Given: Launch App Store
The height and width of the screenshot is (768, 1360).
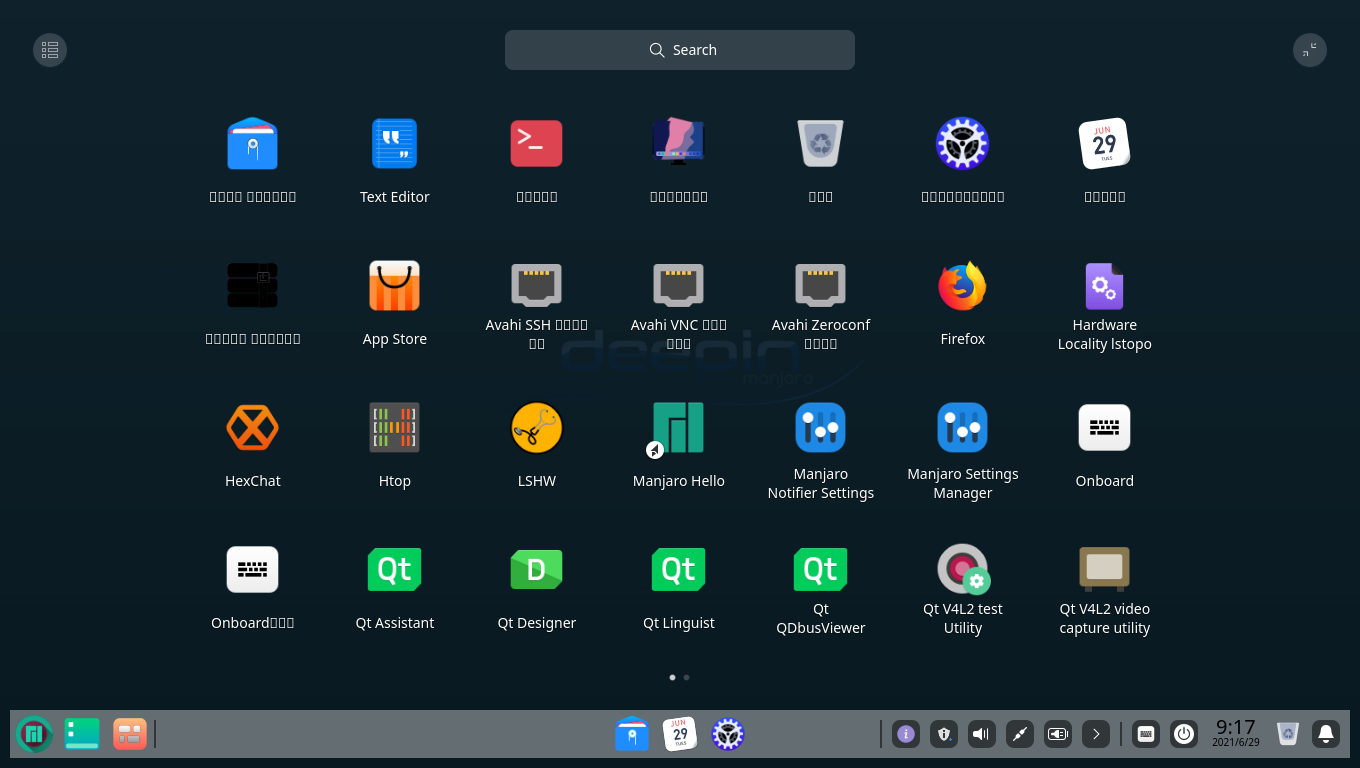Looking at the screenshot, I should coord(394,286).
